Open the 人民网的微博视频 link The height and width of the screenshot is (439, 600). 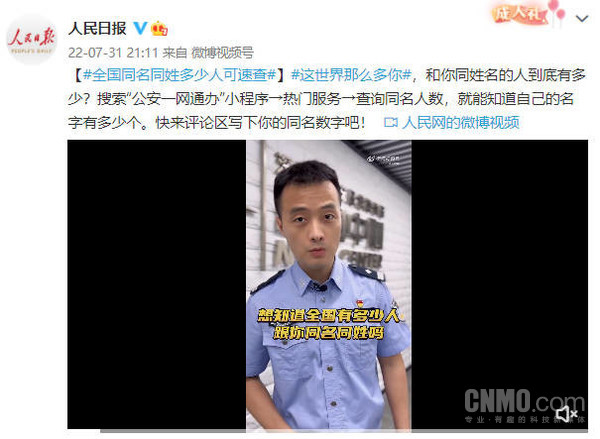point(460,122)
